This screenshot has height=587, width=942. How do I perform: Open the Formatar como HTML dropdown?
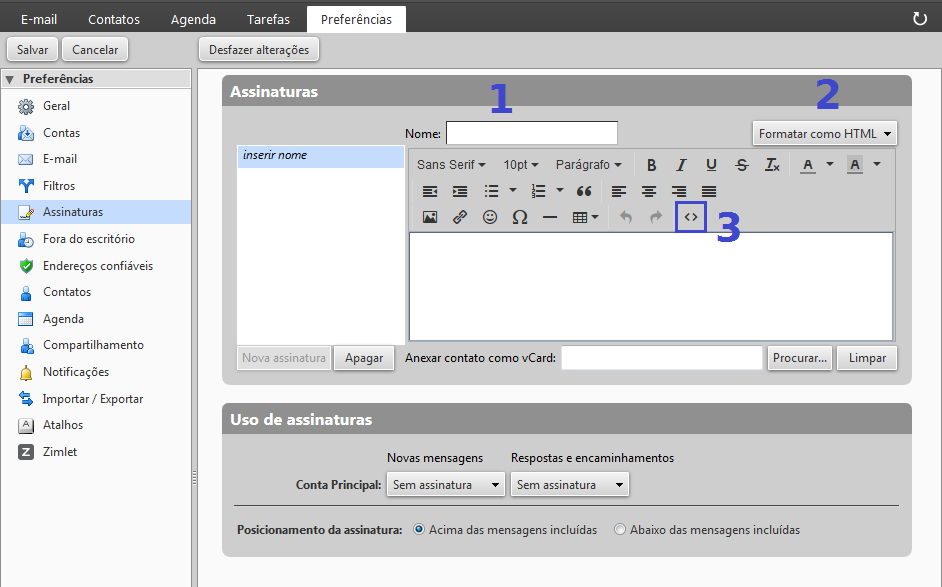tap(824, 133)
